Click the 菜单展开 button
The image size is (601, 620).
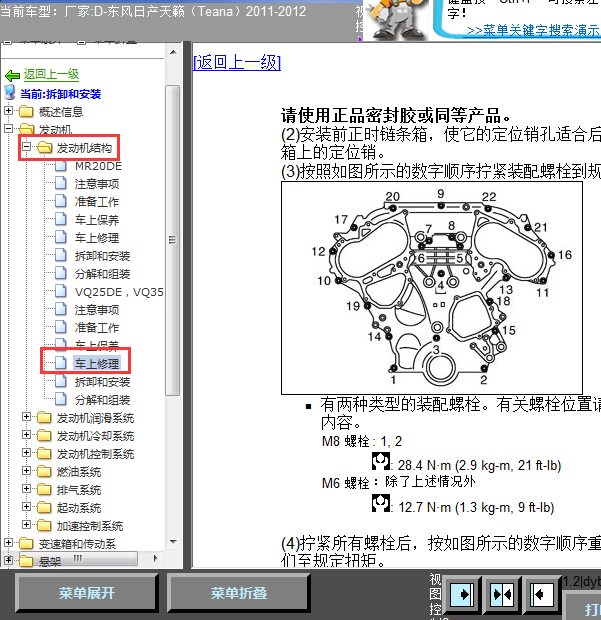click(x=86, y=593)
